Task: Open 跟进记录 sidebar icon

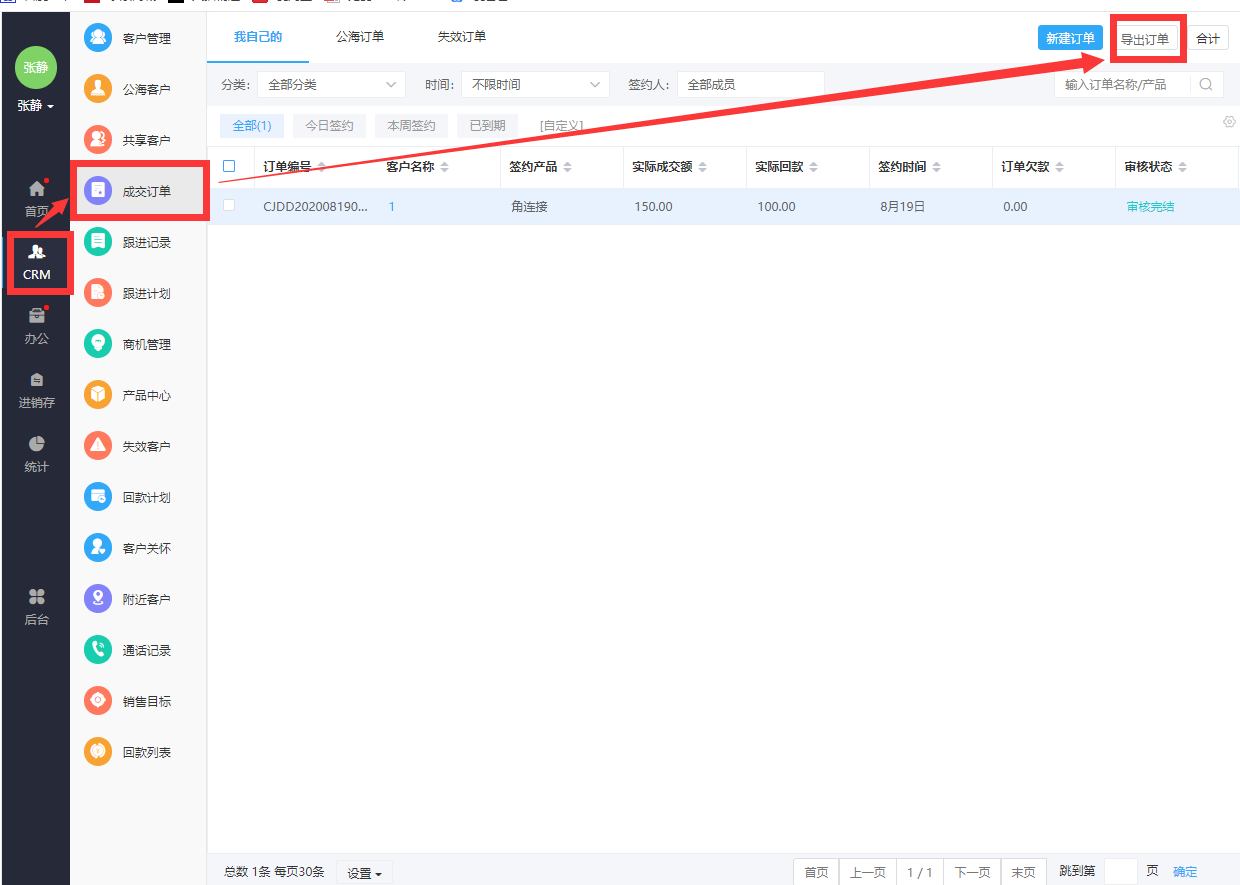Action: (x=98, y=242)
